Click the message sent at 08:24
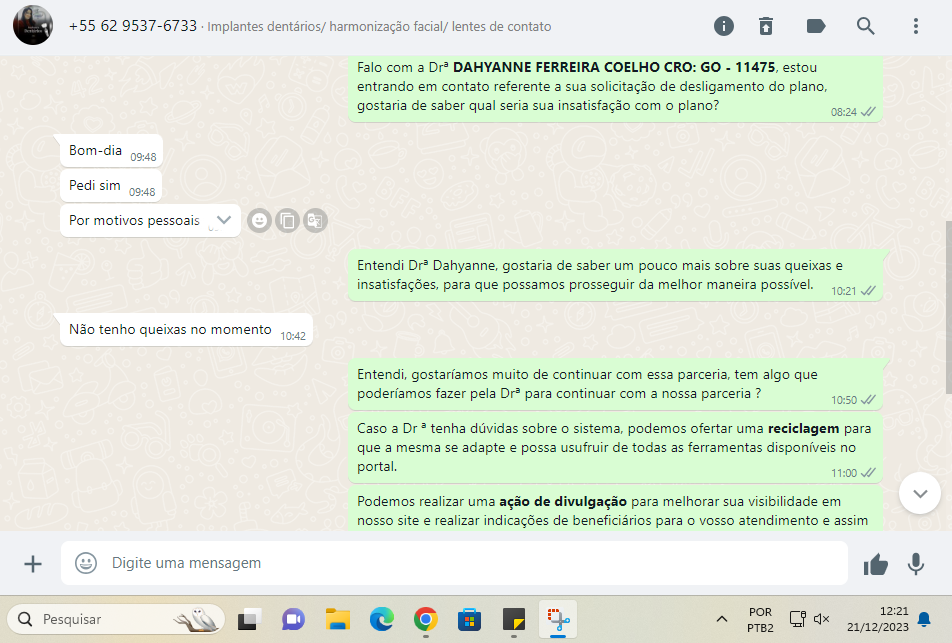Image resolution: width=952 pixels, height=643 pixels. click(x=615, y=89)
